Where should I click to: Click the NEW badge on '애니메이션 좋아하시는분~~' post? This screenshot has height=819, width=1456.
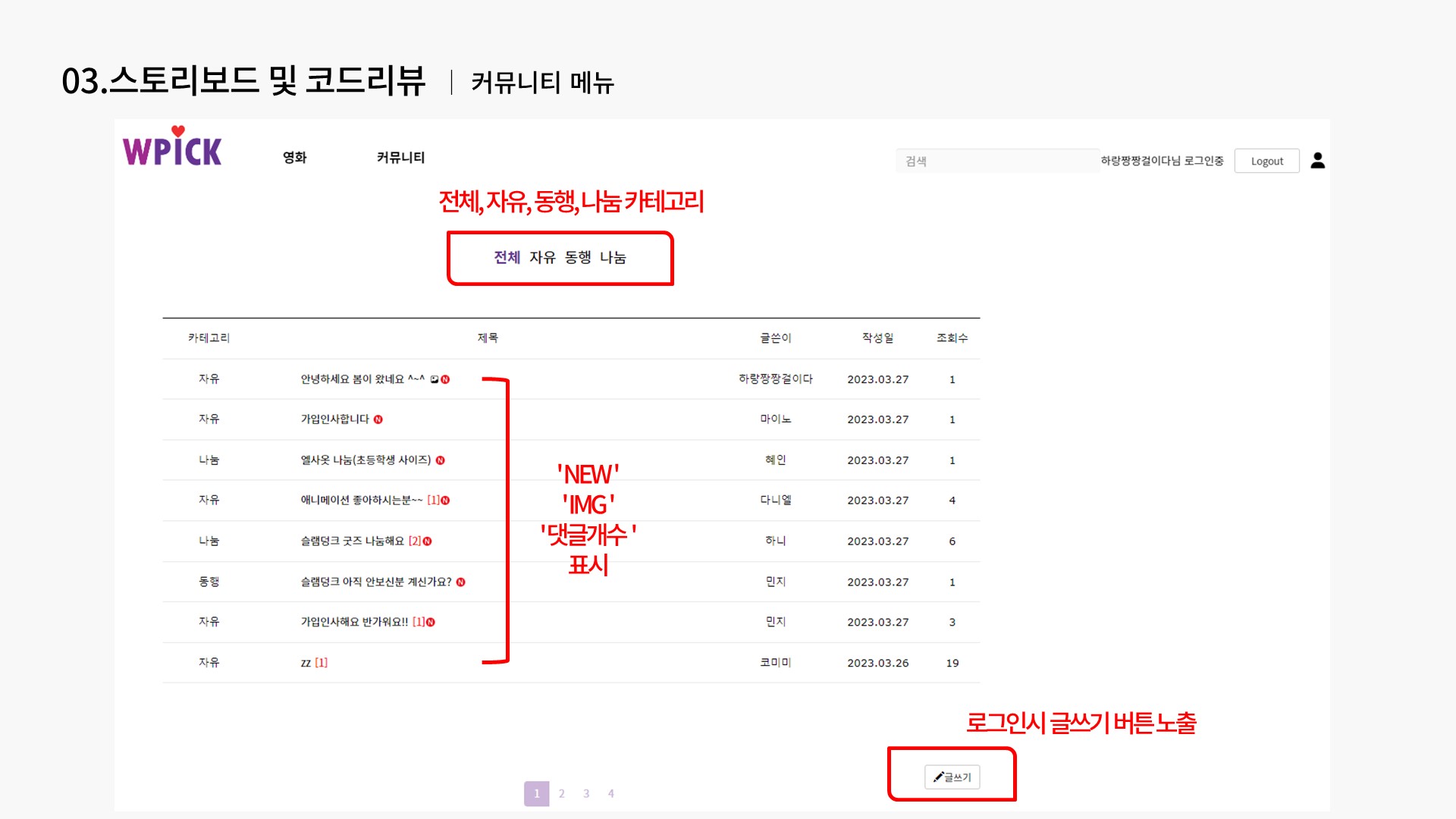(446, 500)
